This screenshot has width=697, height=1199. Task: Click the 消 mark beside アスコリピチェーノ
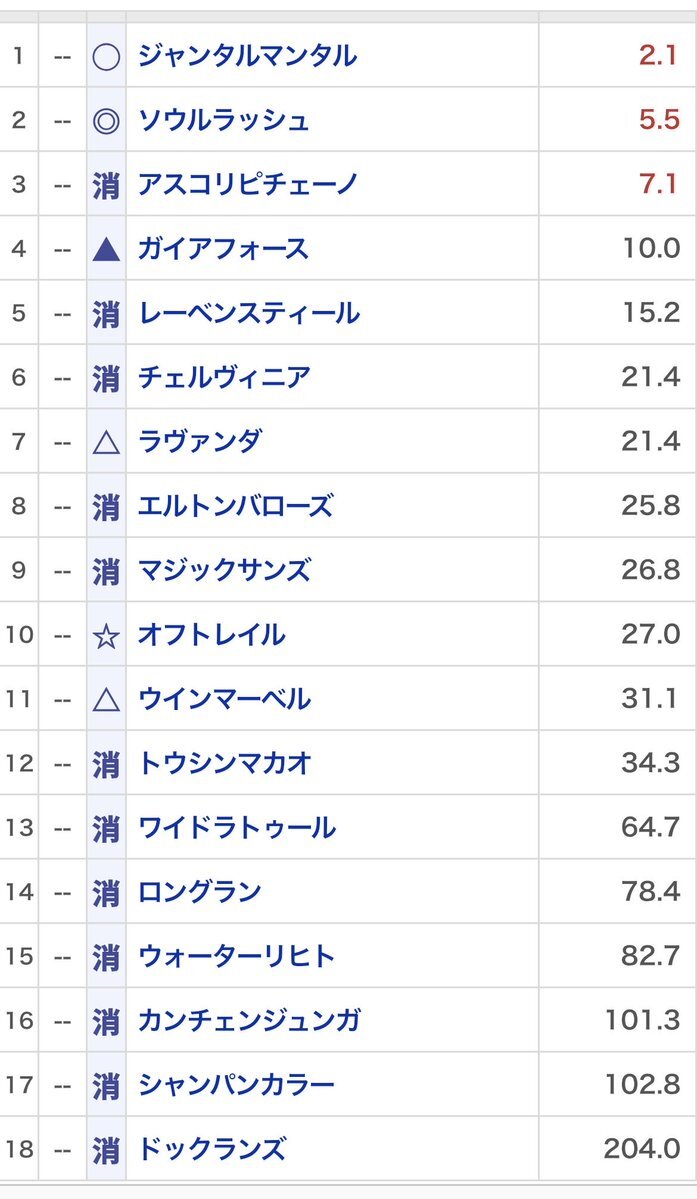(x=106, y=185)
